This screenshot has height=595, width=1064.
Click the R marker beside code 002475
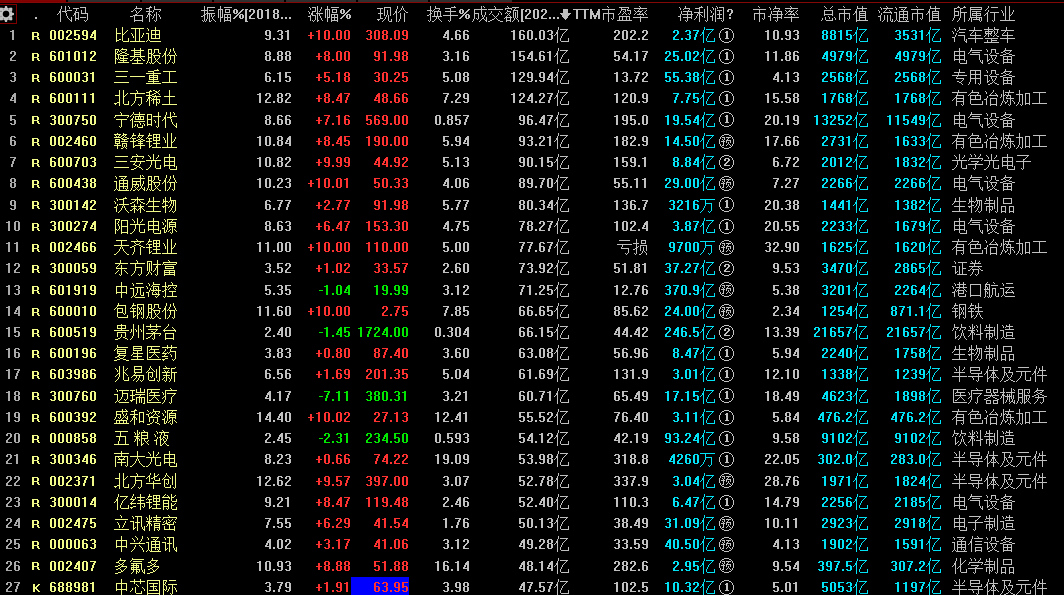click(x=35, y=524)
